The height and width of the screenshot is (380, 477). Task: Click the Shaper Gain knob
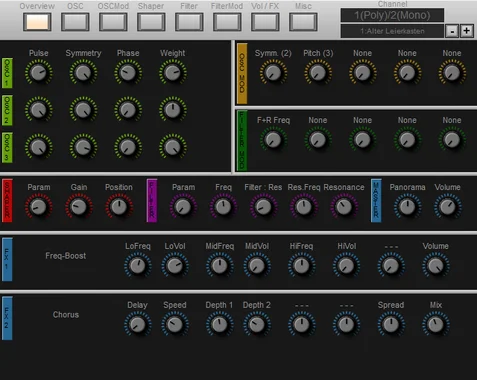79,207
